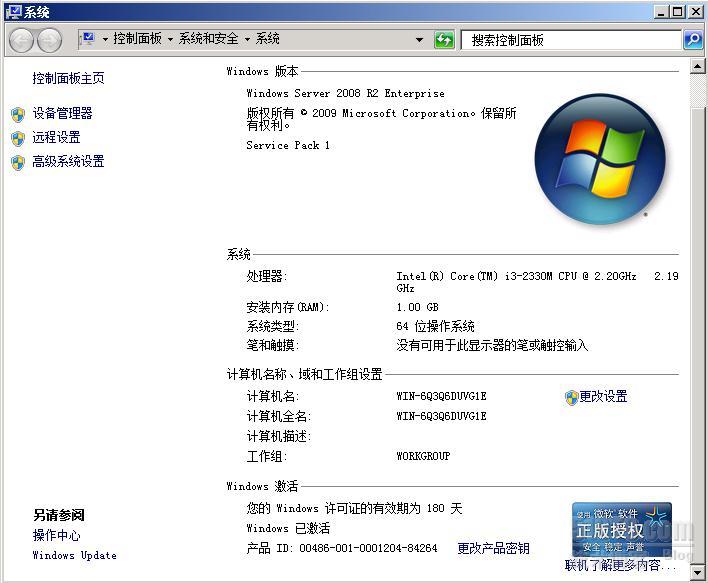Click 计算机全名 value WIN-6Q3Q6DUVG1E
708x583 pixels.
tap(442, 416)
